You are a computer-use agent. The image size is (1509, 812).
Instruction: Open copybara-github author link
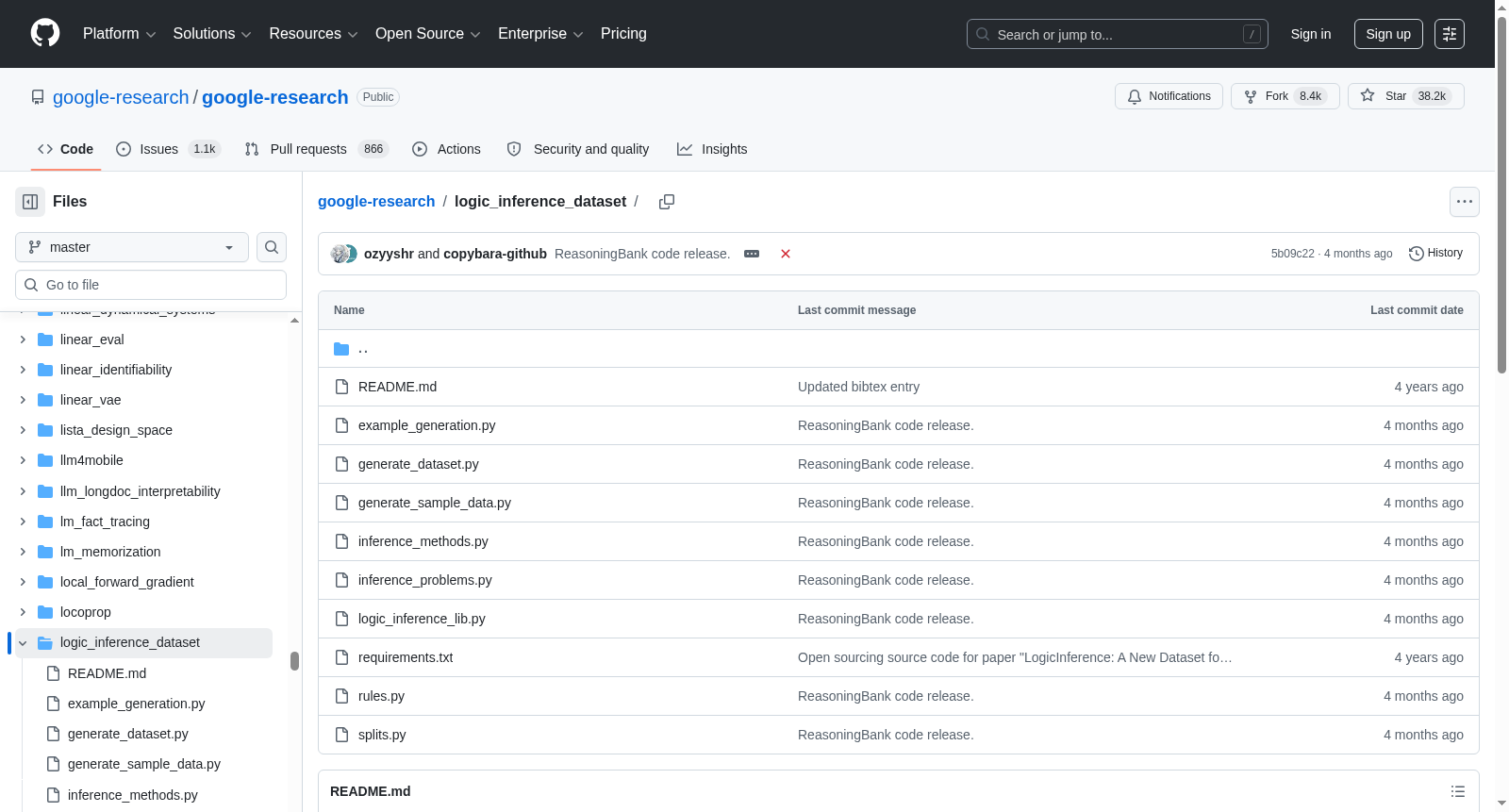495,254
